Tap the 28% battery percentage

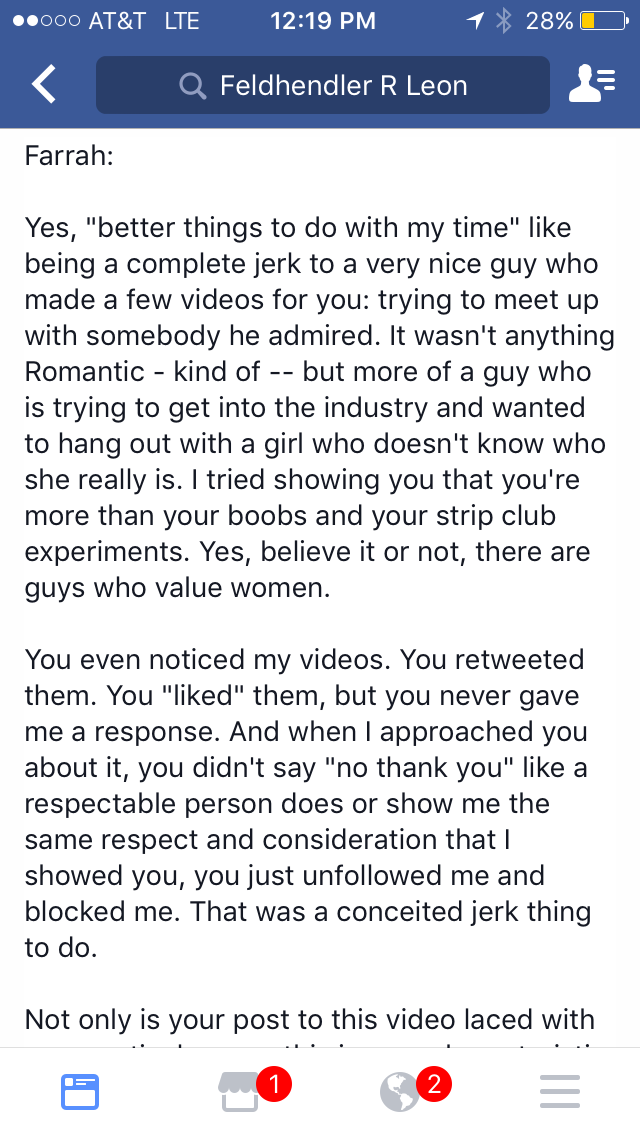(549, 21)
